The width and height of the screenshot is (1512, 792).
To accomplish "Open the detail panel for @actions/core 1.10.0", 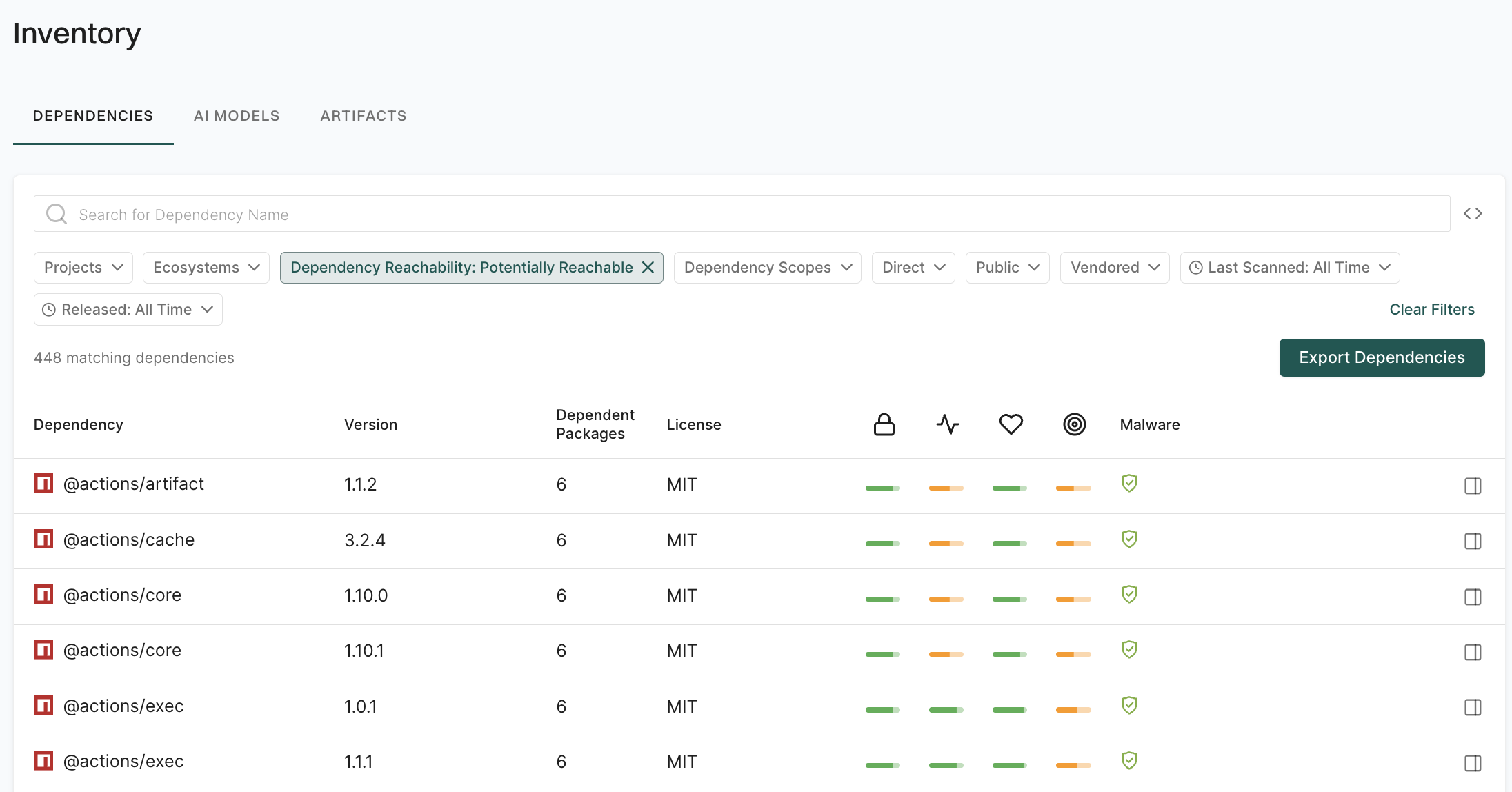I will tap(1473, 596).
